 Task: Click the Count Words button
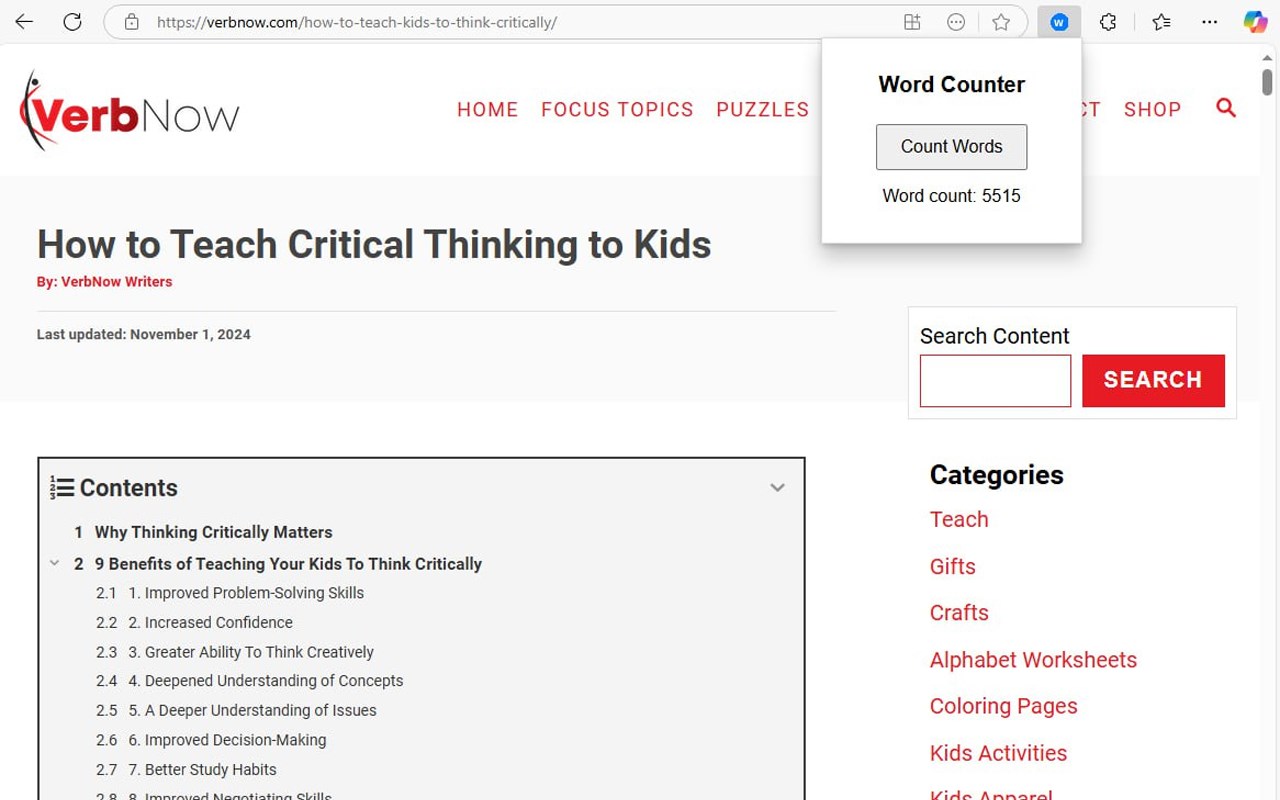coord(952,147)
